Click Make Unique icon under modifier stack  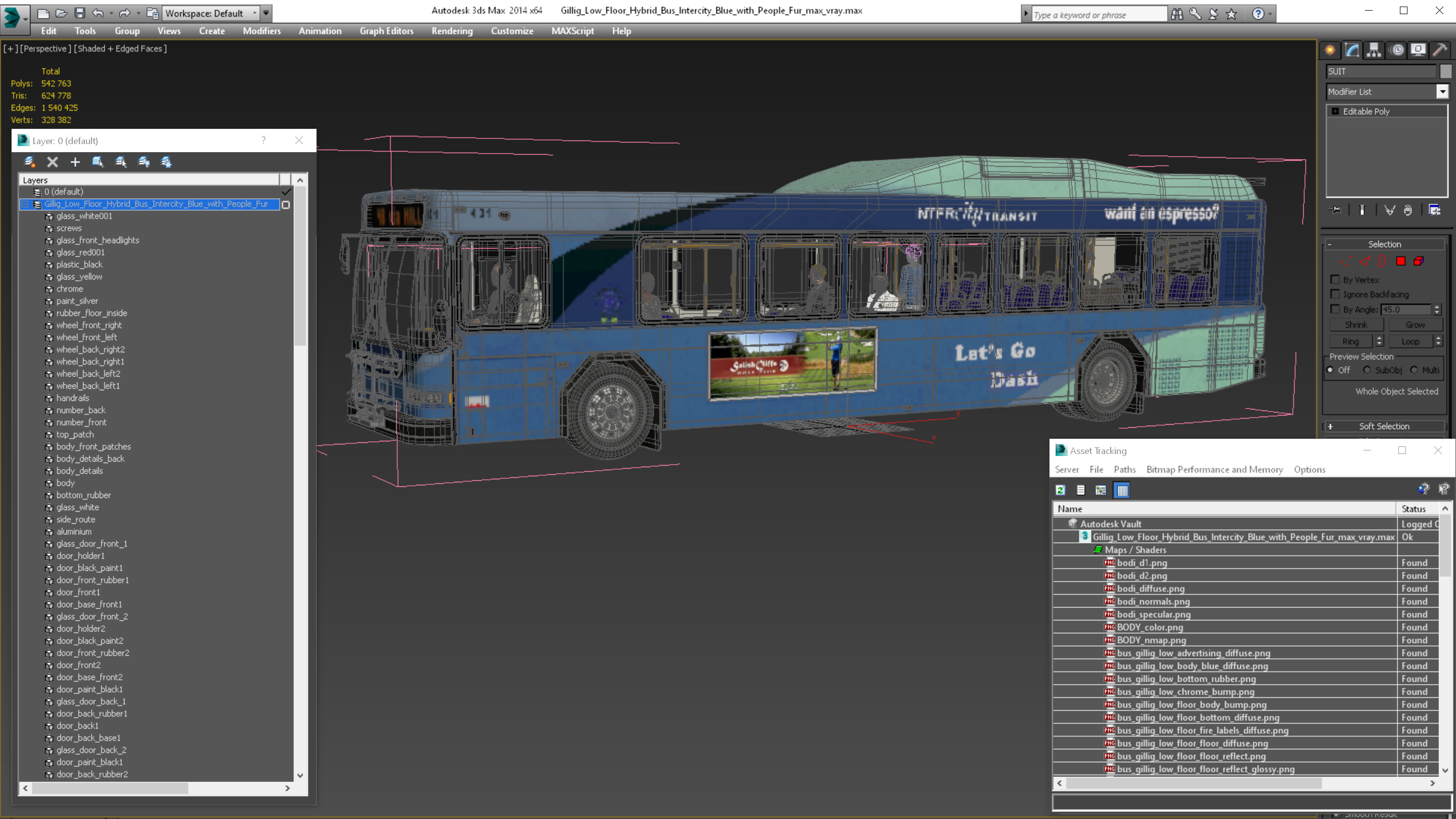tap(1389, 210)
